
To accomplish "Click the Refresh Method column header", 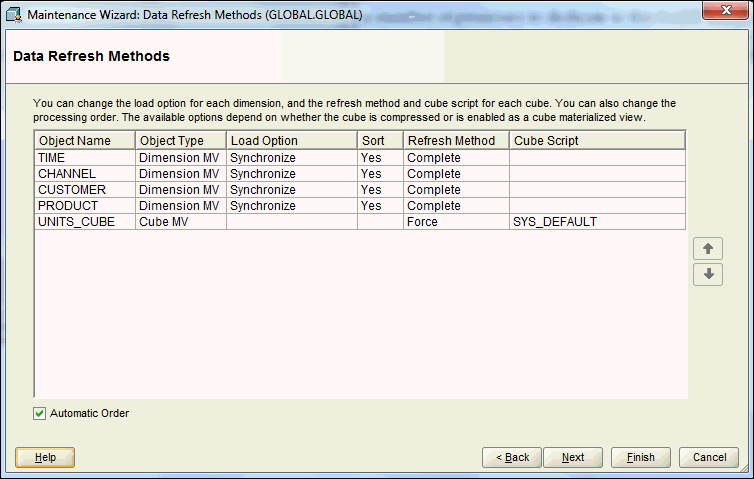I will click(x=456, y=141).
